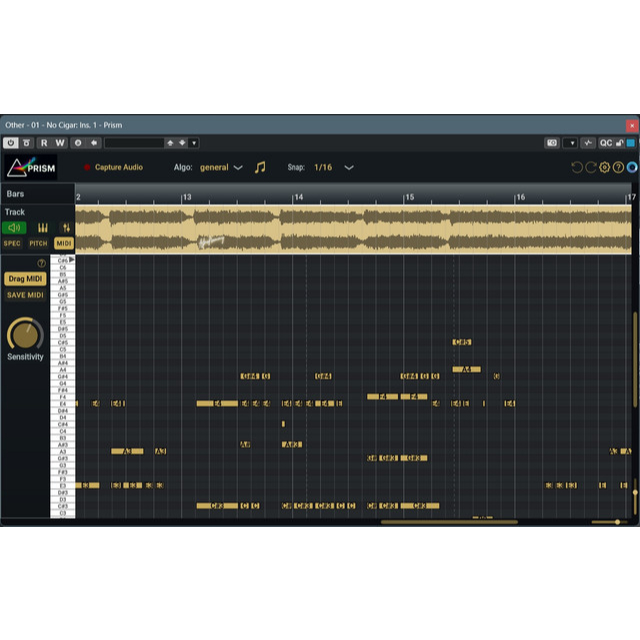
Task: Click the A/B compare circle icon
Action: click(x=78, y=143)
